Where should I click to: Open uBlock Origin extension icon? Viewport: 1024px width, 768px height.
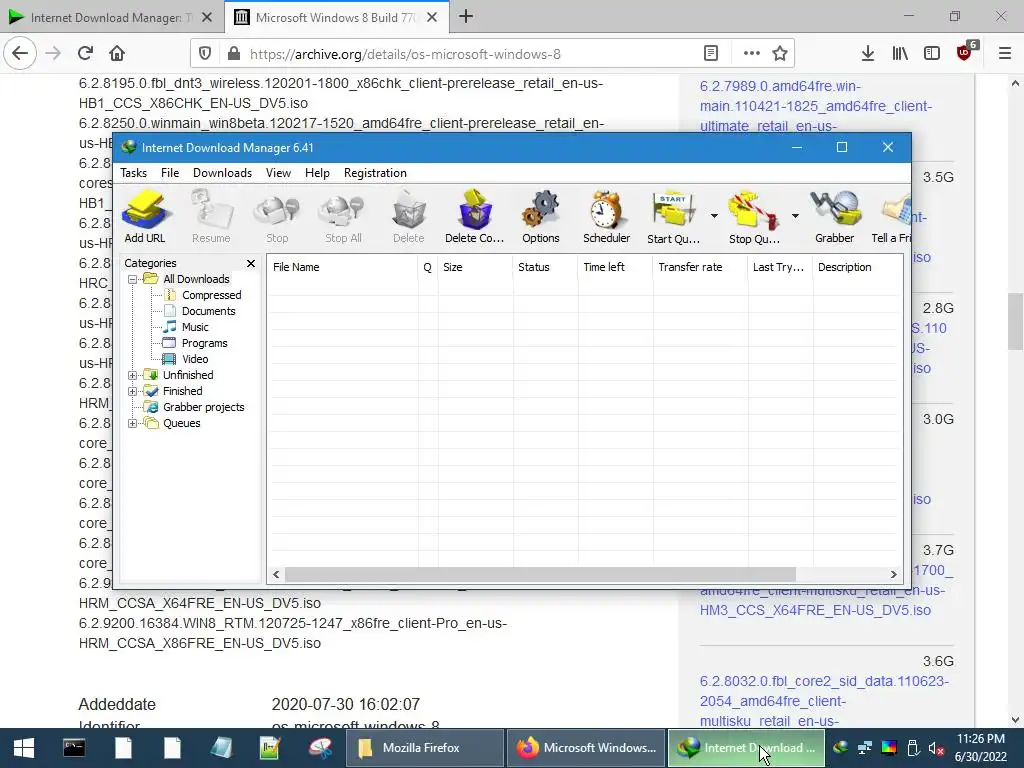point(965,52)
